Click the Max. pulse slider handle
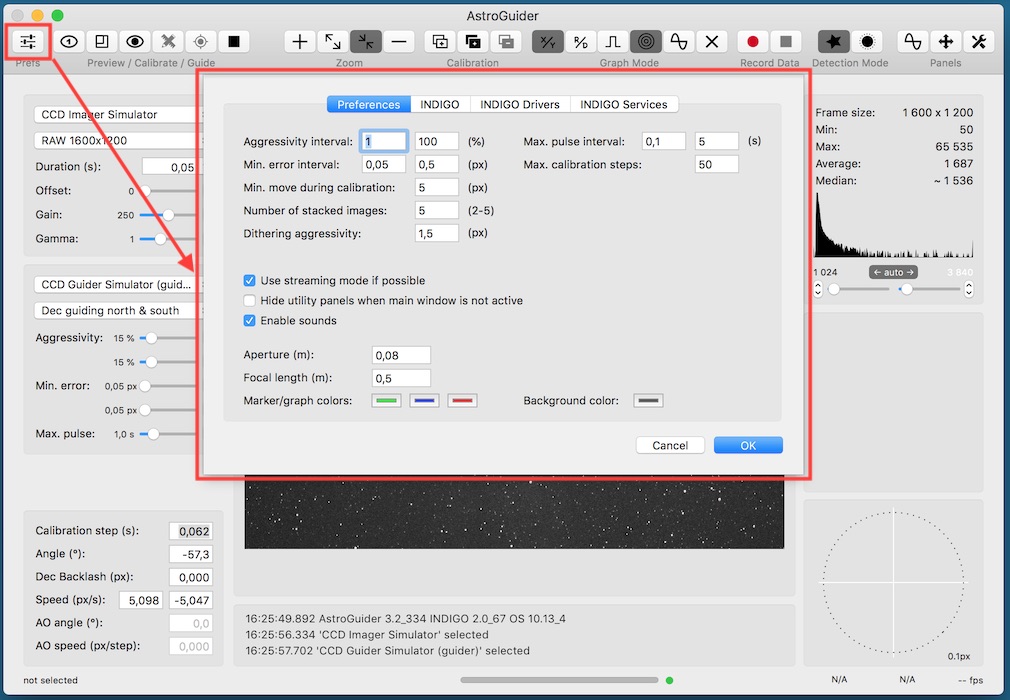This screenshot has width=1010, height=700. point(153,434)
